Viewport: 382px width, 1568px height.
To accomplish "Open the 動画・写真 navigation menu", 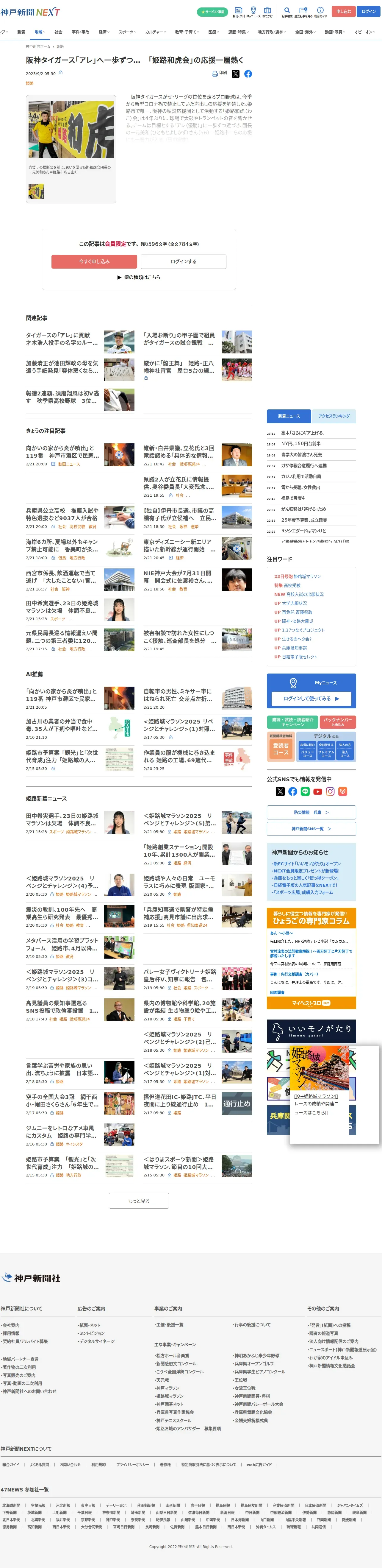I will tap(335, 32).
